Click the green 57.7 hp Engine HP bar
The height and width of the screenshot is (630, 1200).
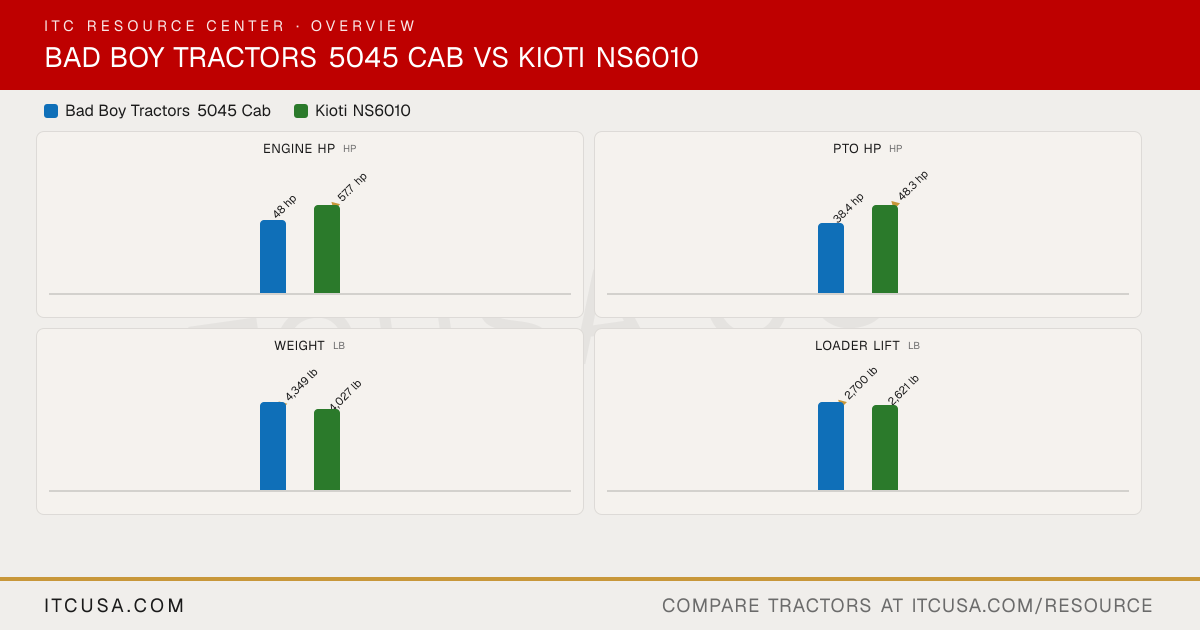click(x=327, y=249)
